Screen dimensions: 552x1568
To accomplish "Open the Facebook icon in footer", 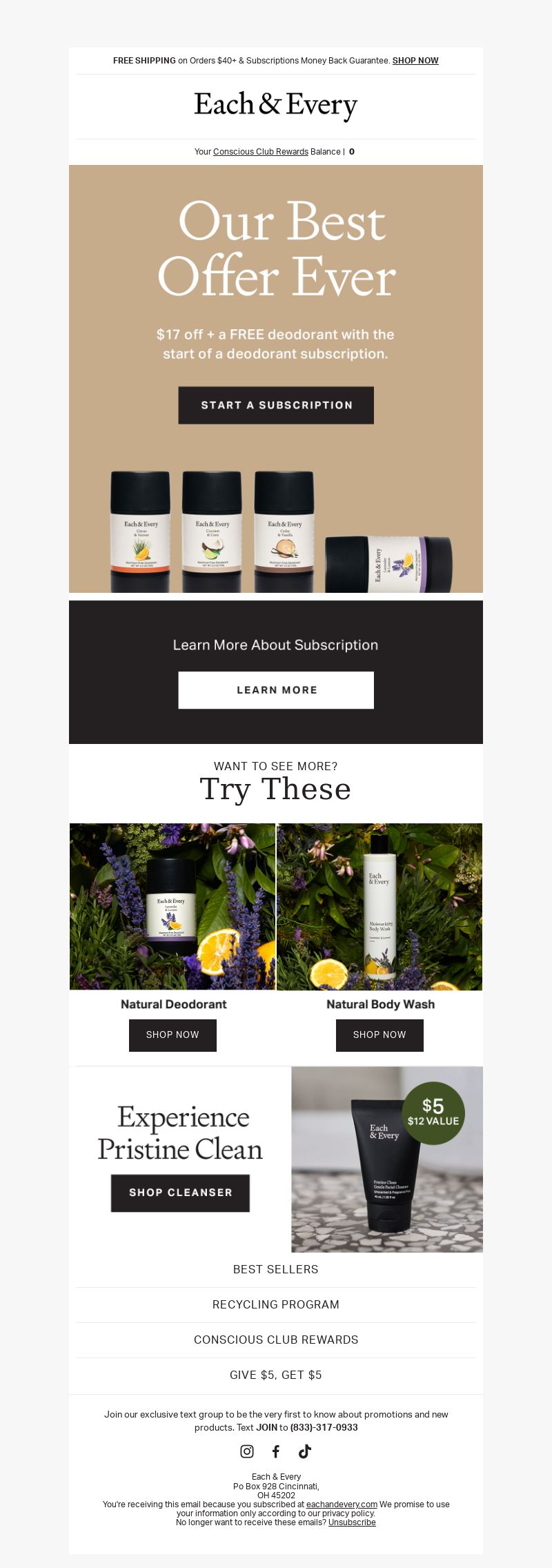I will [x=275, y=1451].
